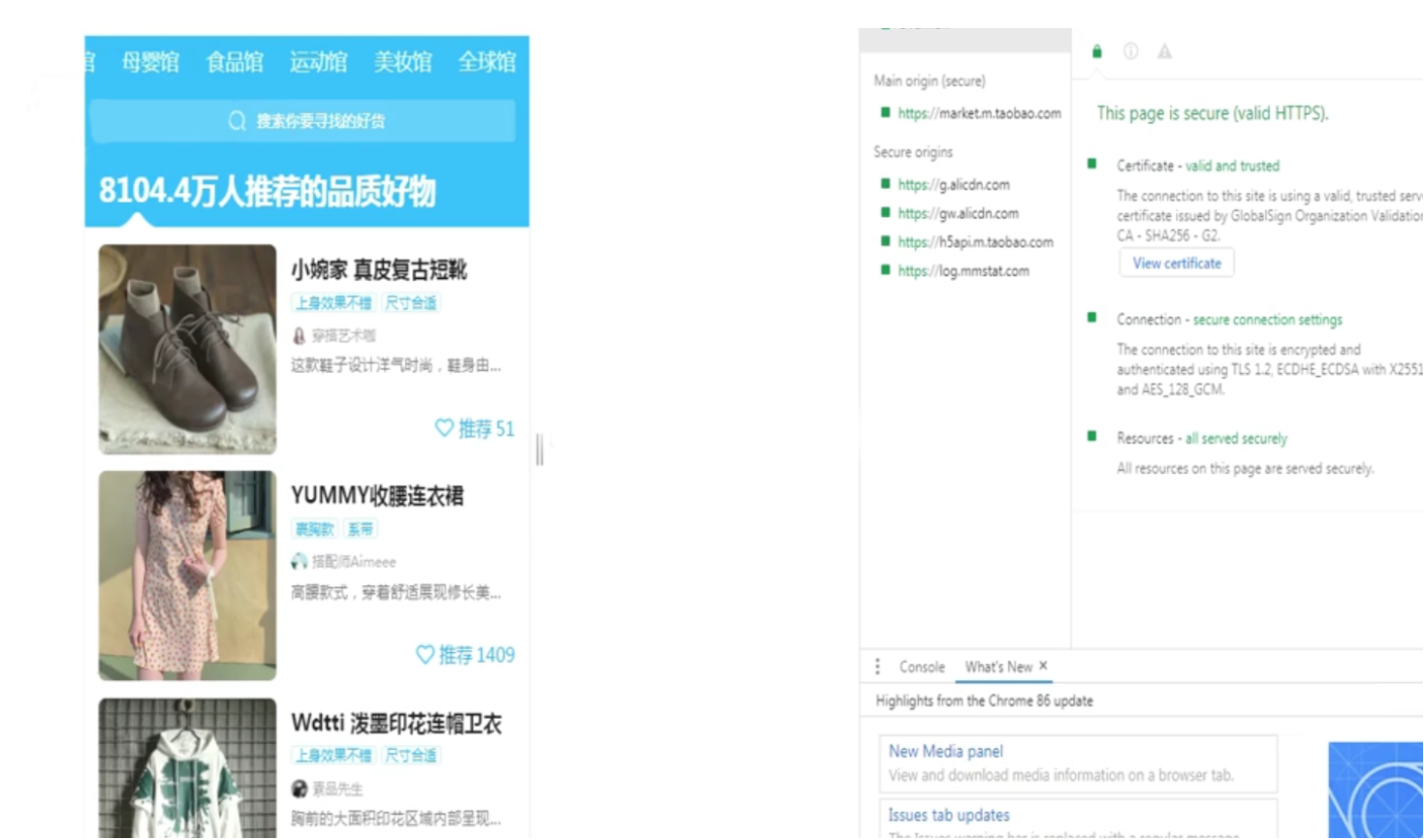Click 推荐 51 recommend count
1424x840 pixels.
pos(486,428)
